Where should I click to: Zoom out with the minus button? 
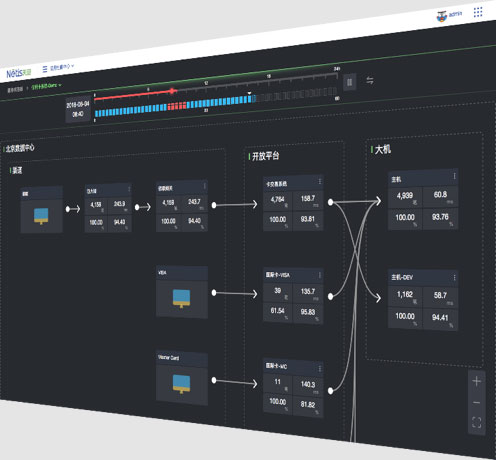477,403
